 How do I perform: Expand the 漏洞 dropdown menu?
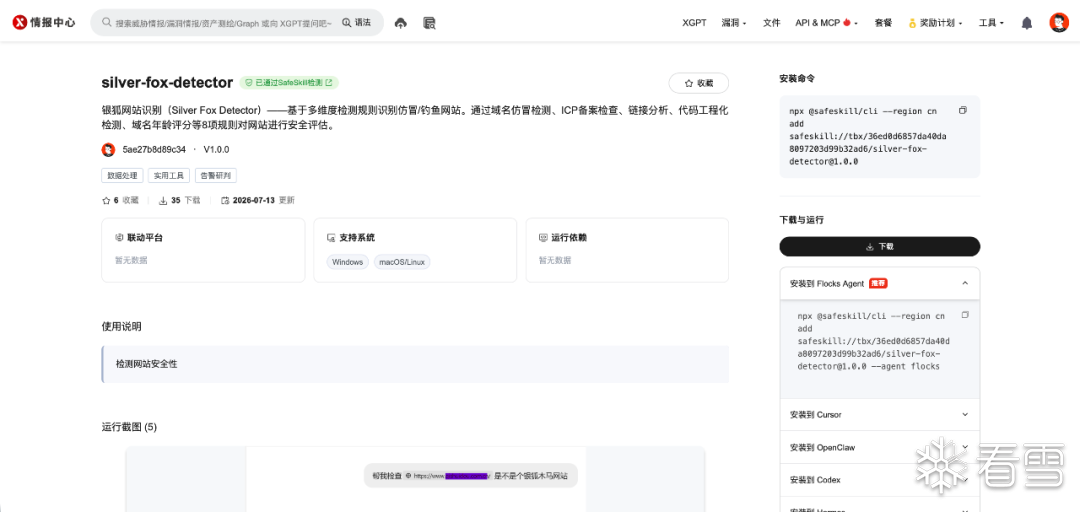click(x=734, y=23)
